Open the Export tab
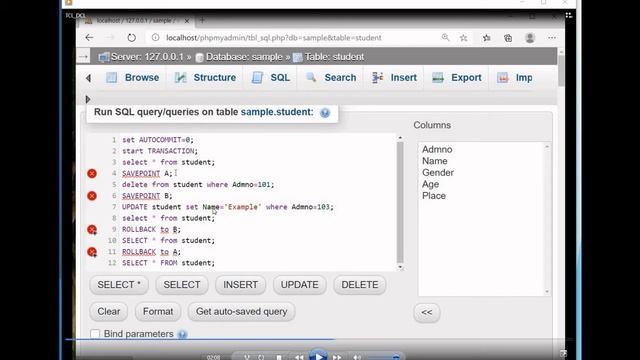This screenshot has height=360, width=640. [457, 78]
